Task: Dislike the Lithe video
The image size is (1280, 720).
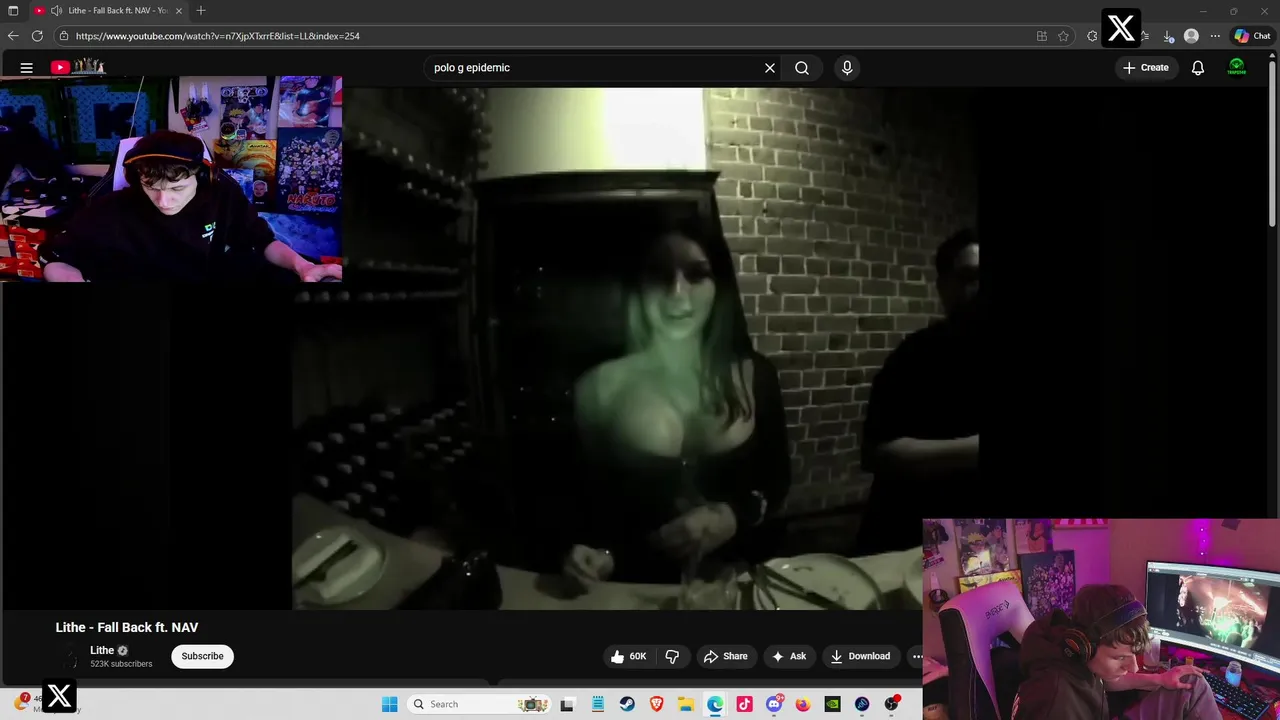Action: (x=672, y=656)
